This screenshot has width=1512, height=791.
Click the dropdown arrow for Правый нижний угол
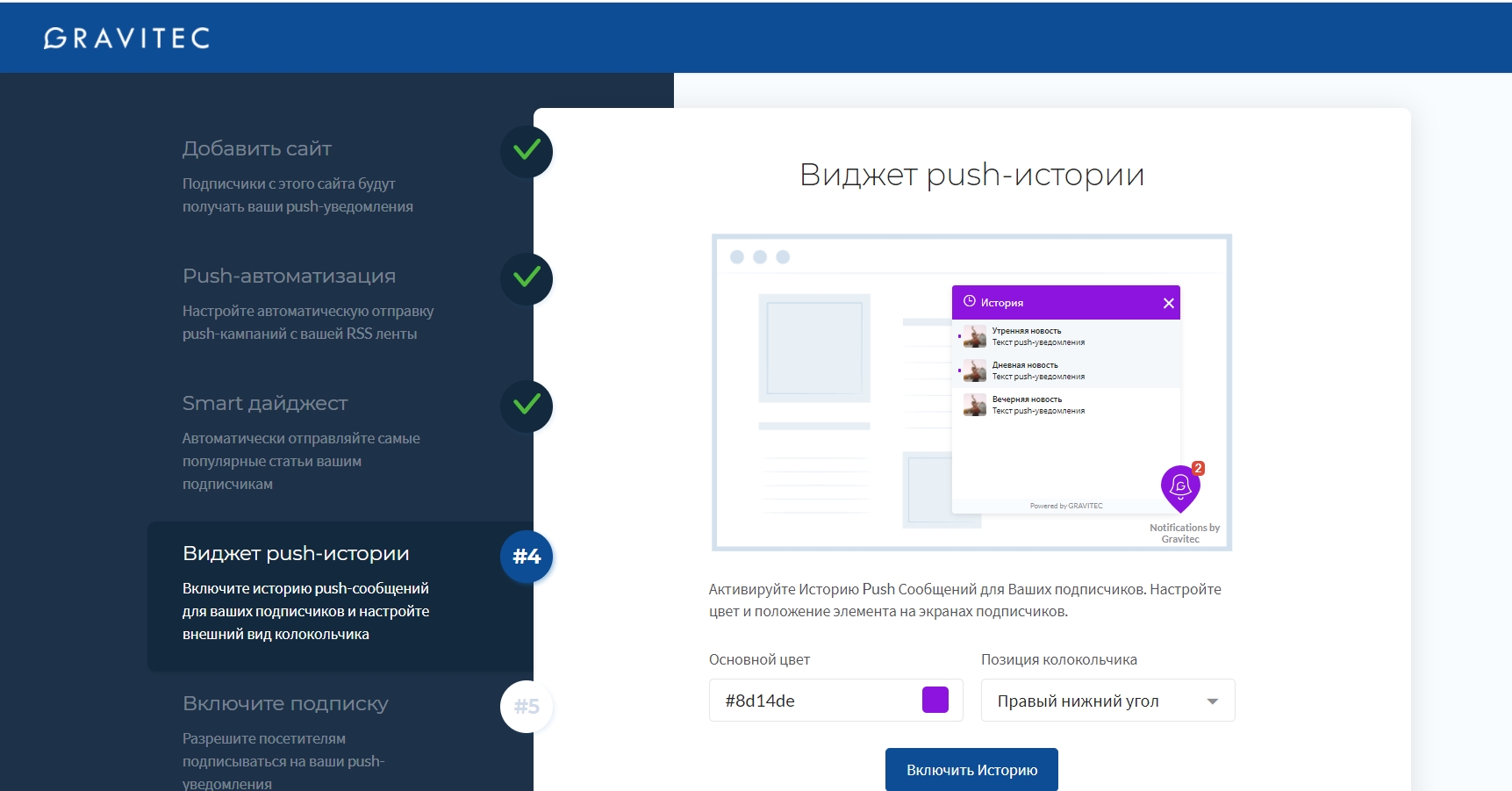coord(1212,701)
